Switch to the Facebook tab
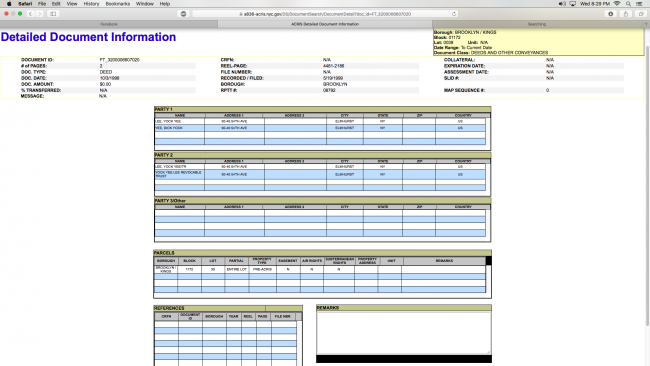Image resolution: width=650 pixels, height=366 pixels. click(109, 24)
